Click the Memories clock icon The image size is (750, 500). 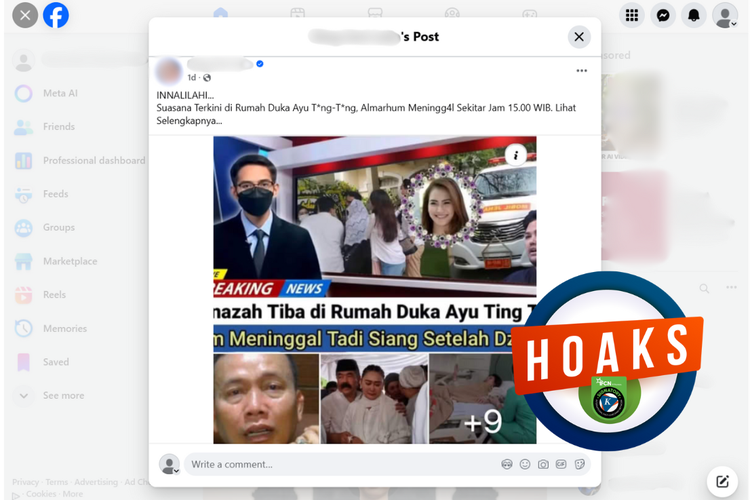coord(23,328)
